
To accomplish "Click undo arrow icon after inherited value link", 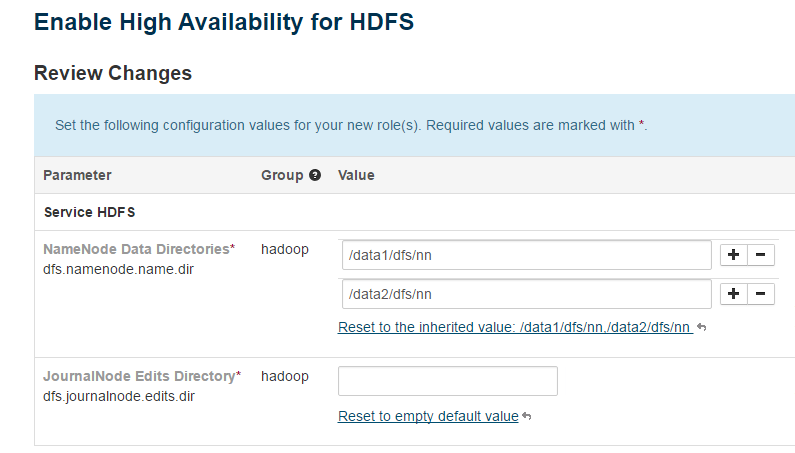I will pos(701,328).
